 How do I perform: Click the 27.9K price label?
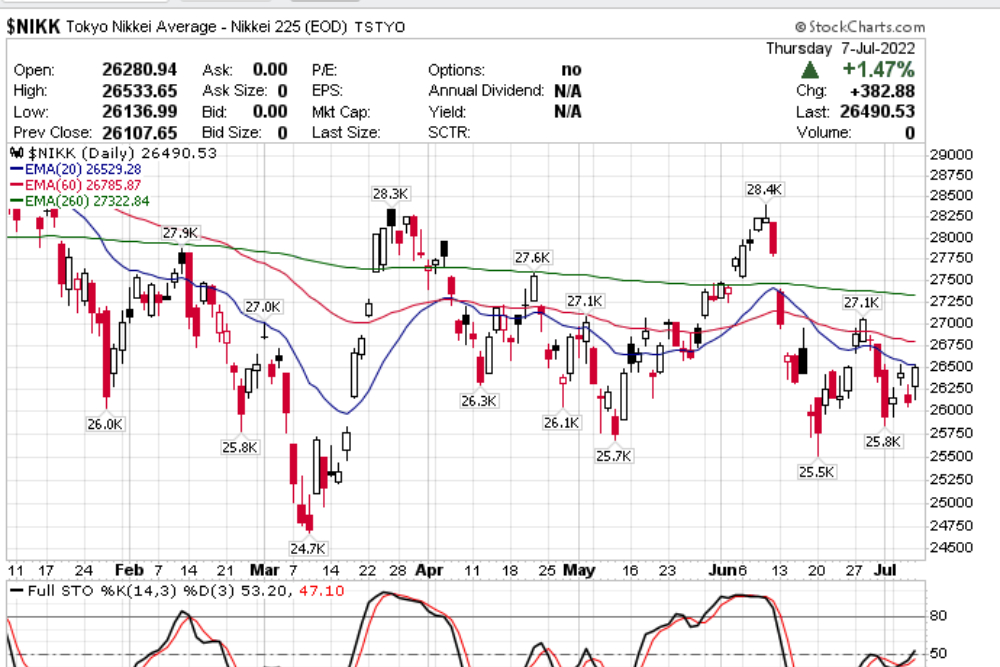180,233
